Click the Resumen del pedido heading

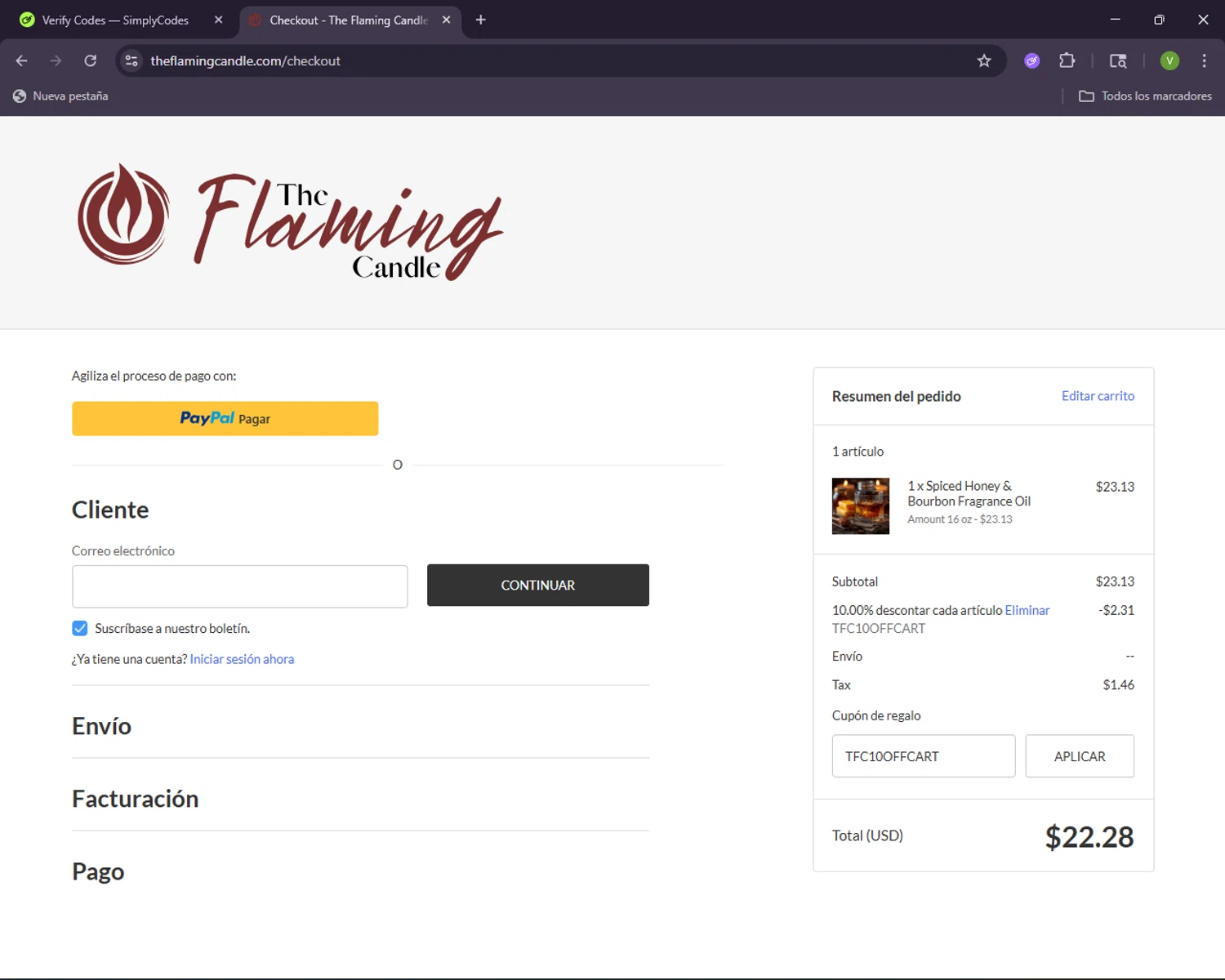point(896,396)
